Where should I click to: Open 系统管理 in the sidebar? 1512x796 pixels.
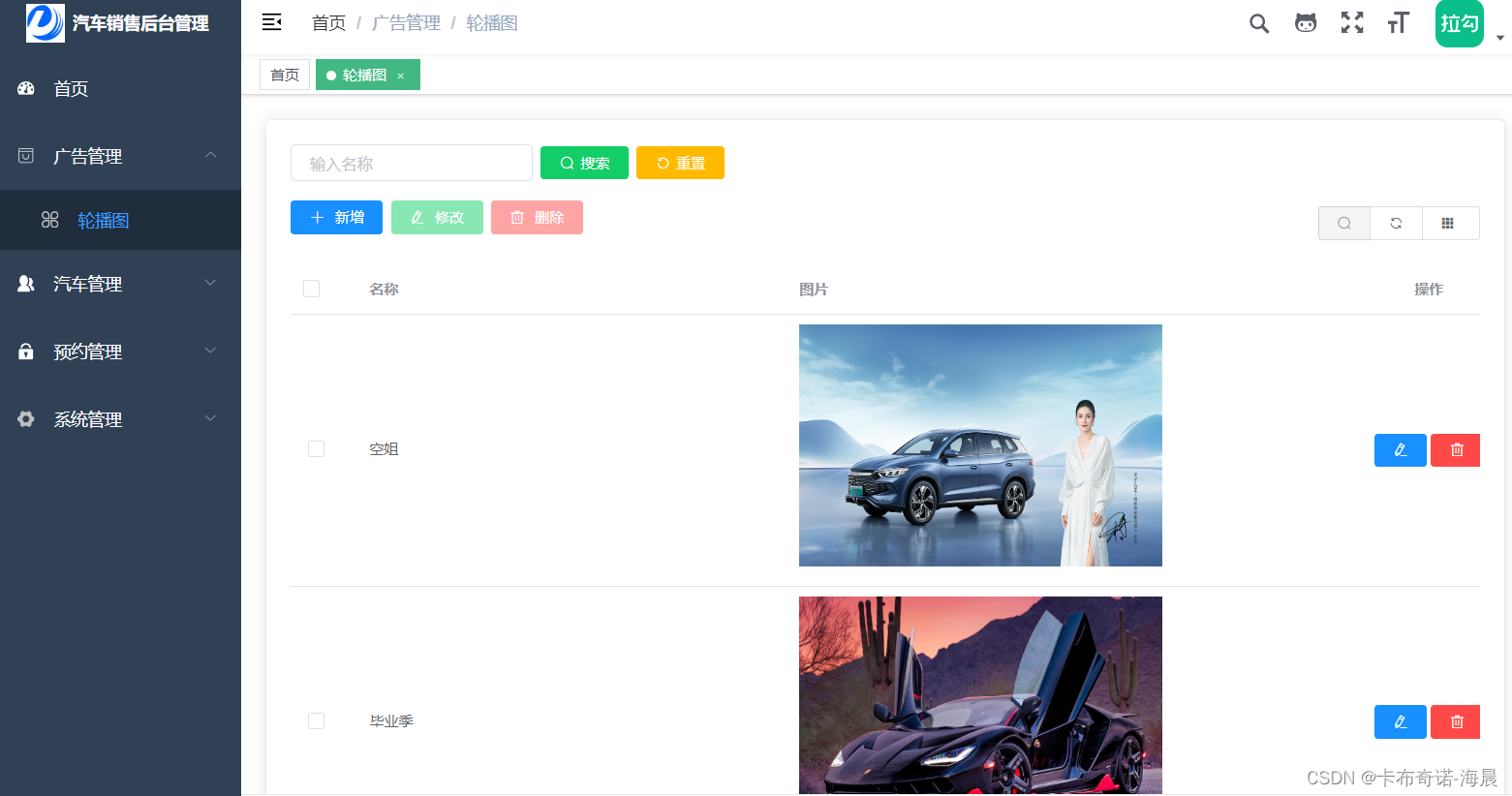tap(120, 419)
